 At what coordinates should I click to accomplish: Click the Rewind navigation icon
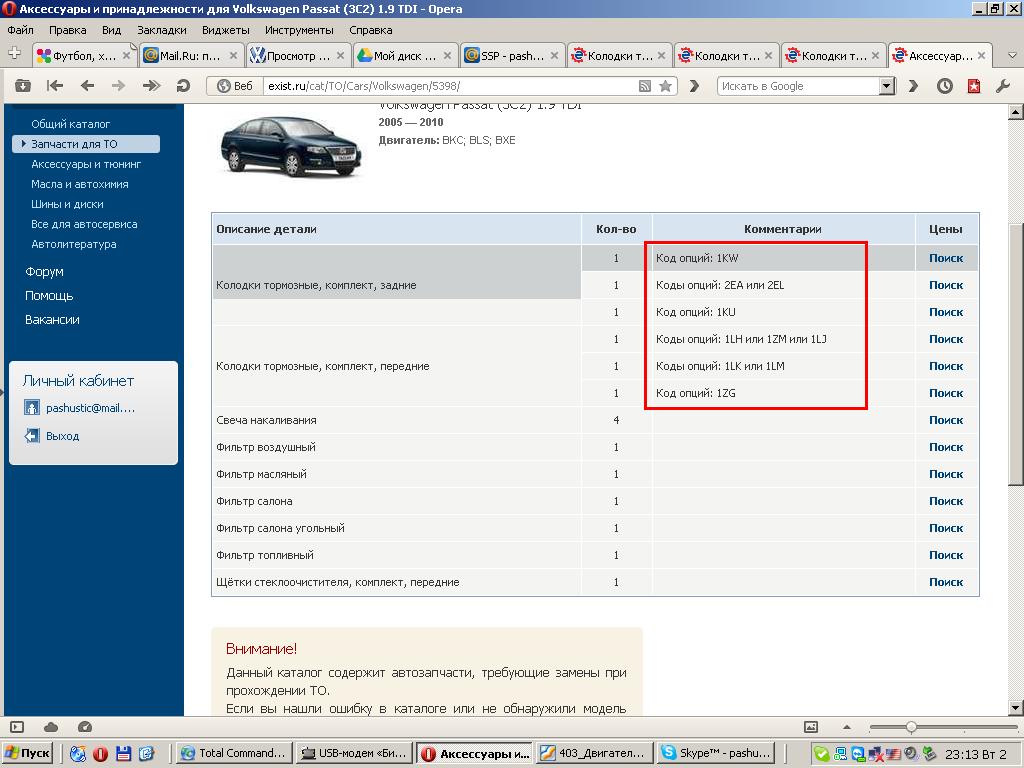pyautogui.click(x=55, y=86)
